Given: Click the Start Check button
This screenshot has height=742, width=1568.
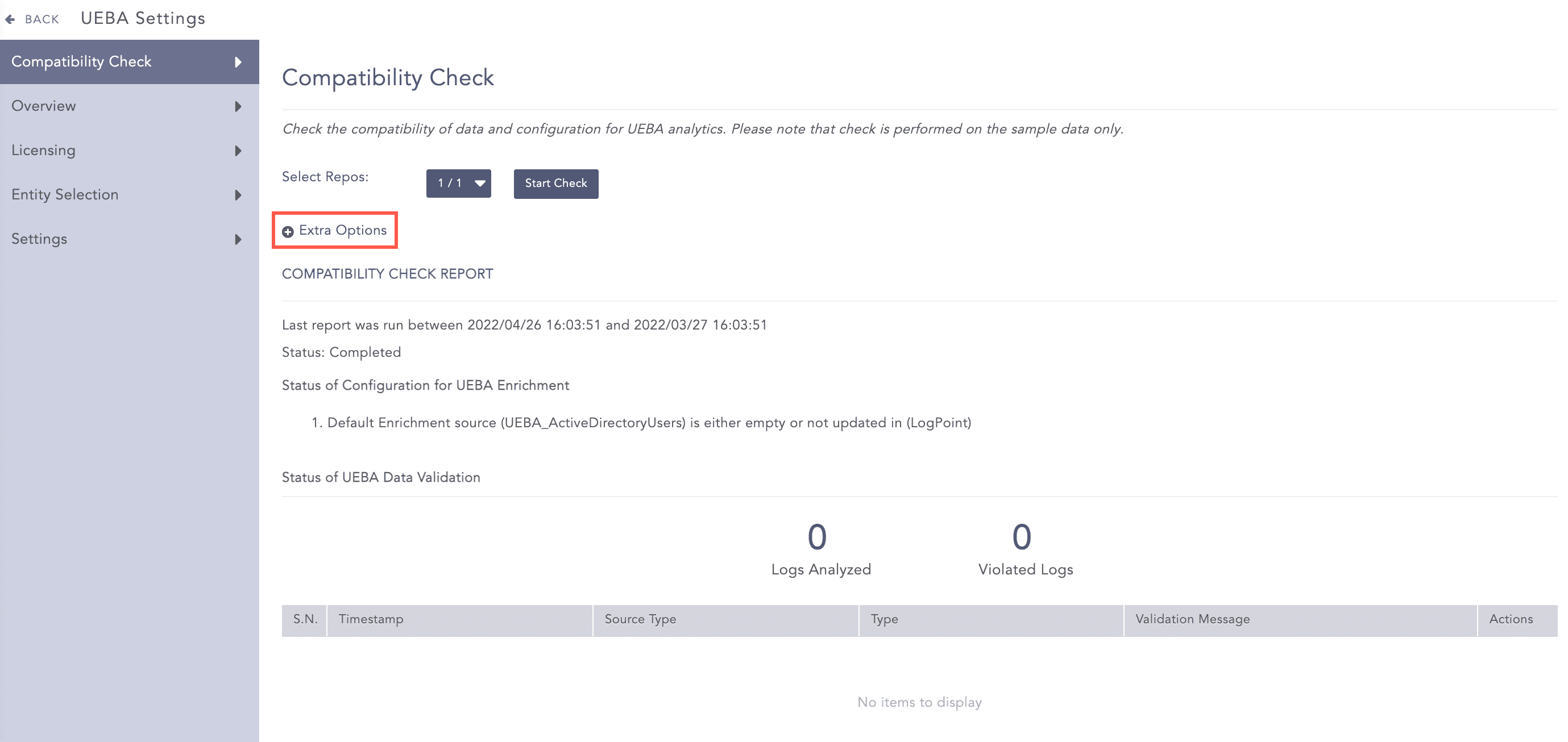Looking at the screenshot, I should point(555,183).
